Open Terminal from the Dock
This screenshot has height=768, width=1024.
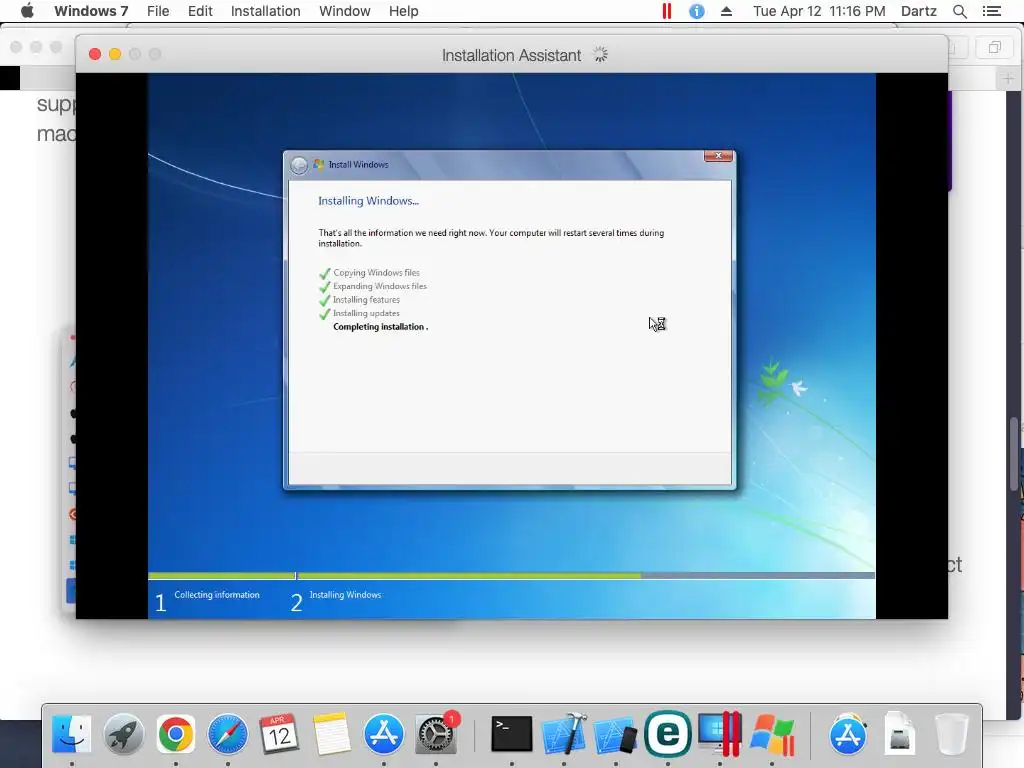(x=511, y=734)
